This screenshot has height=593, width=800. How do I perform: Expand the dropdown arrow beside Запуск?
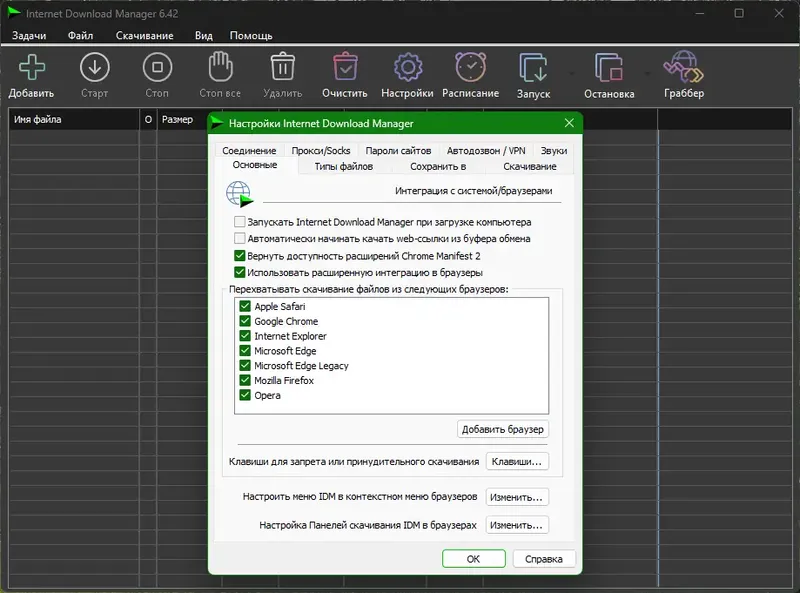click(571, 73)
